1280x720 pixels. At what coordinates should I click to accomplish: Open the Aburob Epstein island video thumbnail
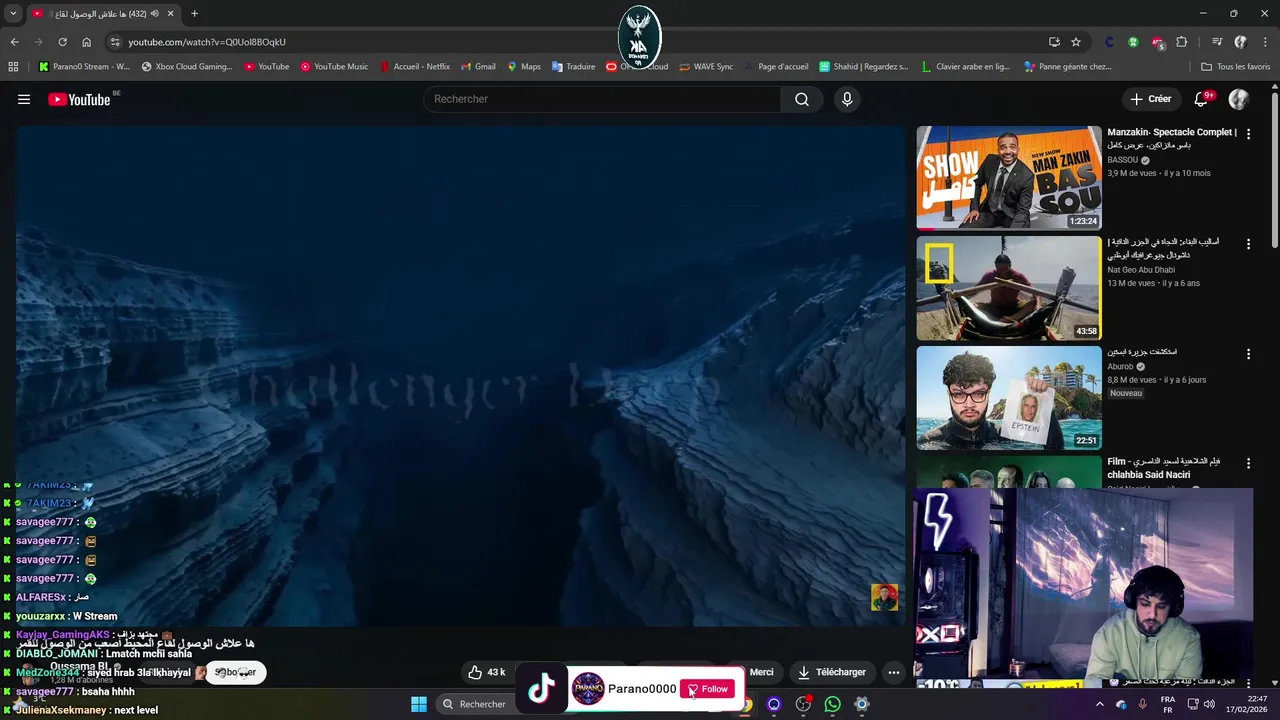tap(1009, 398)
